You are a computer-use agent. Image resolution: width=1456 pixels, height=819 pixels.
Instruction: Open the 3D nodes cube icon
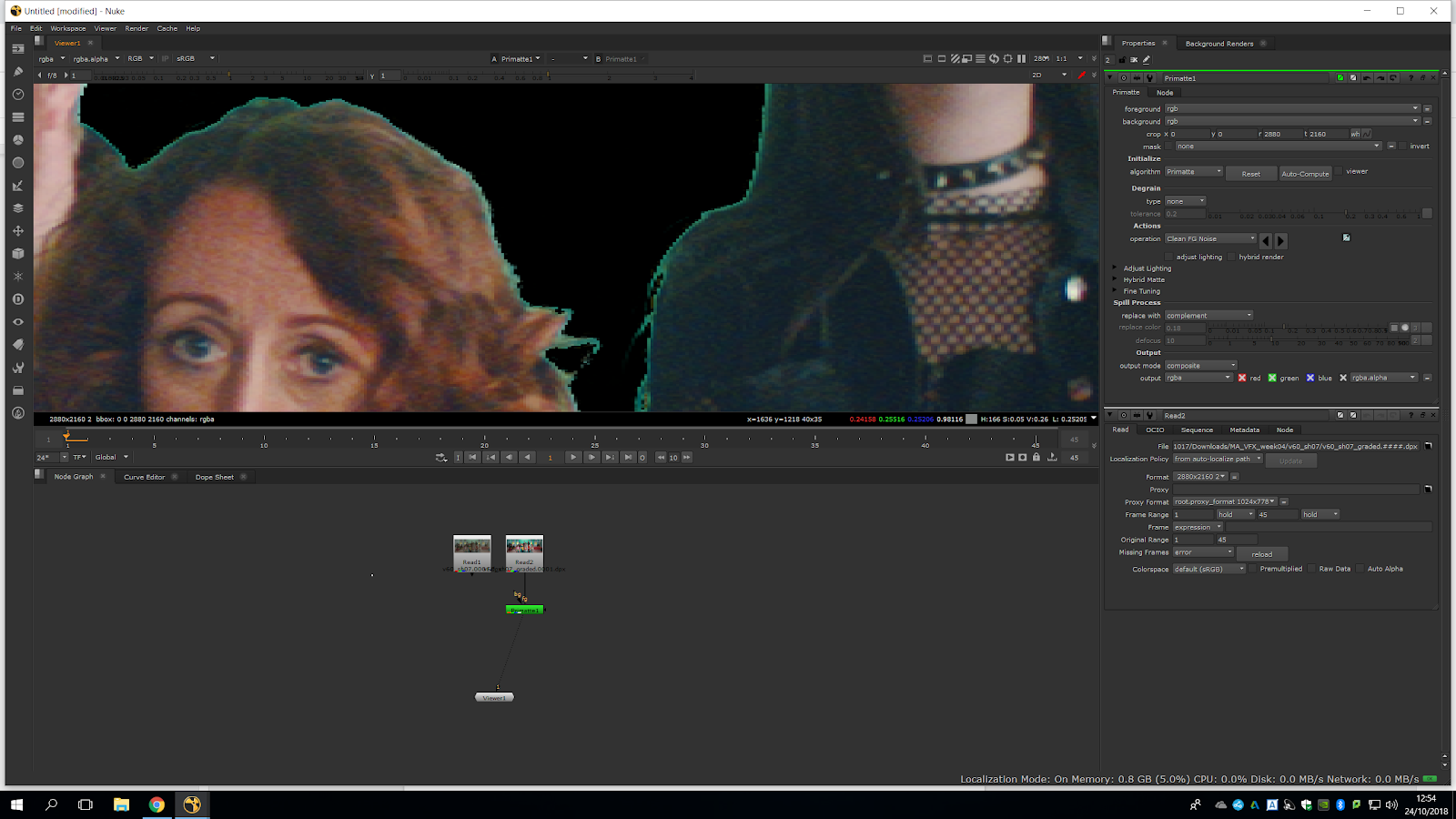(18, 254)
